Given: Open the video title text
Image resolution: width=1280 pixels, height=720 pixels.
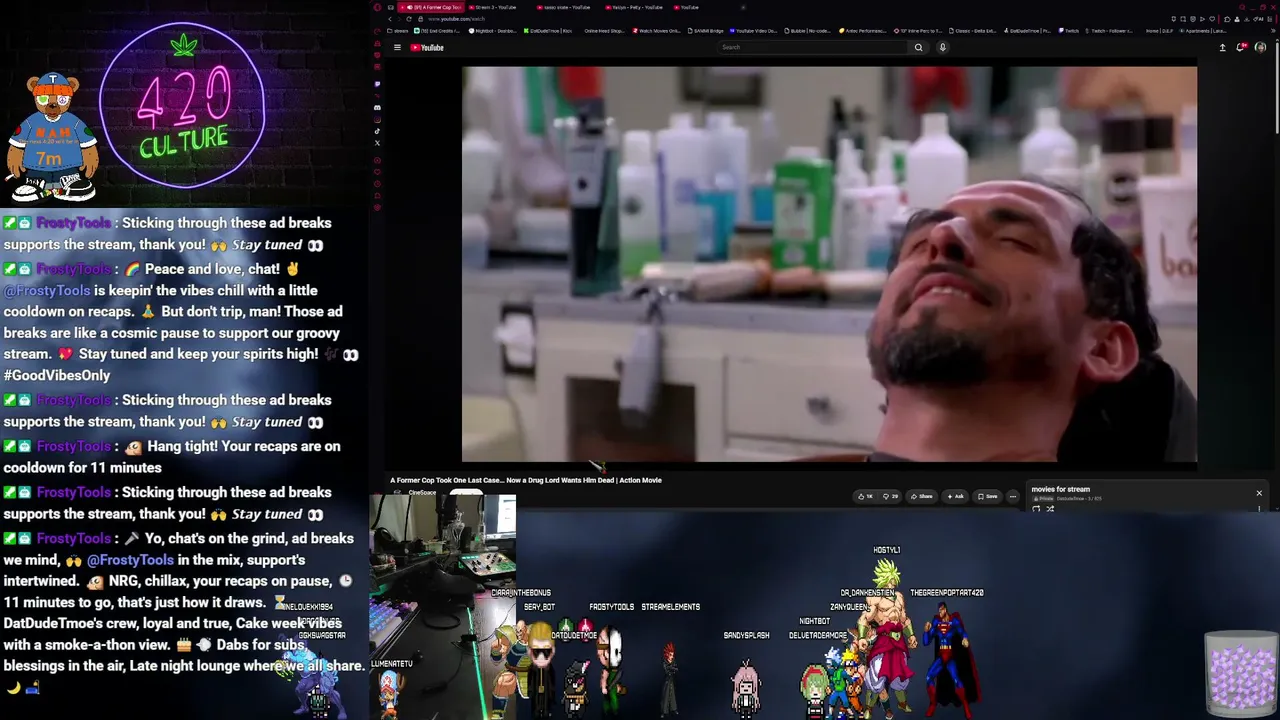Looking at the screenshot, I should (x=526, y=480).
